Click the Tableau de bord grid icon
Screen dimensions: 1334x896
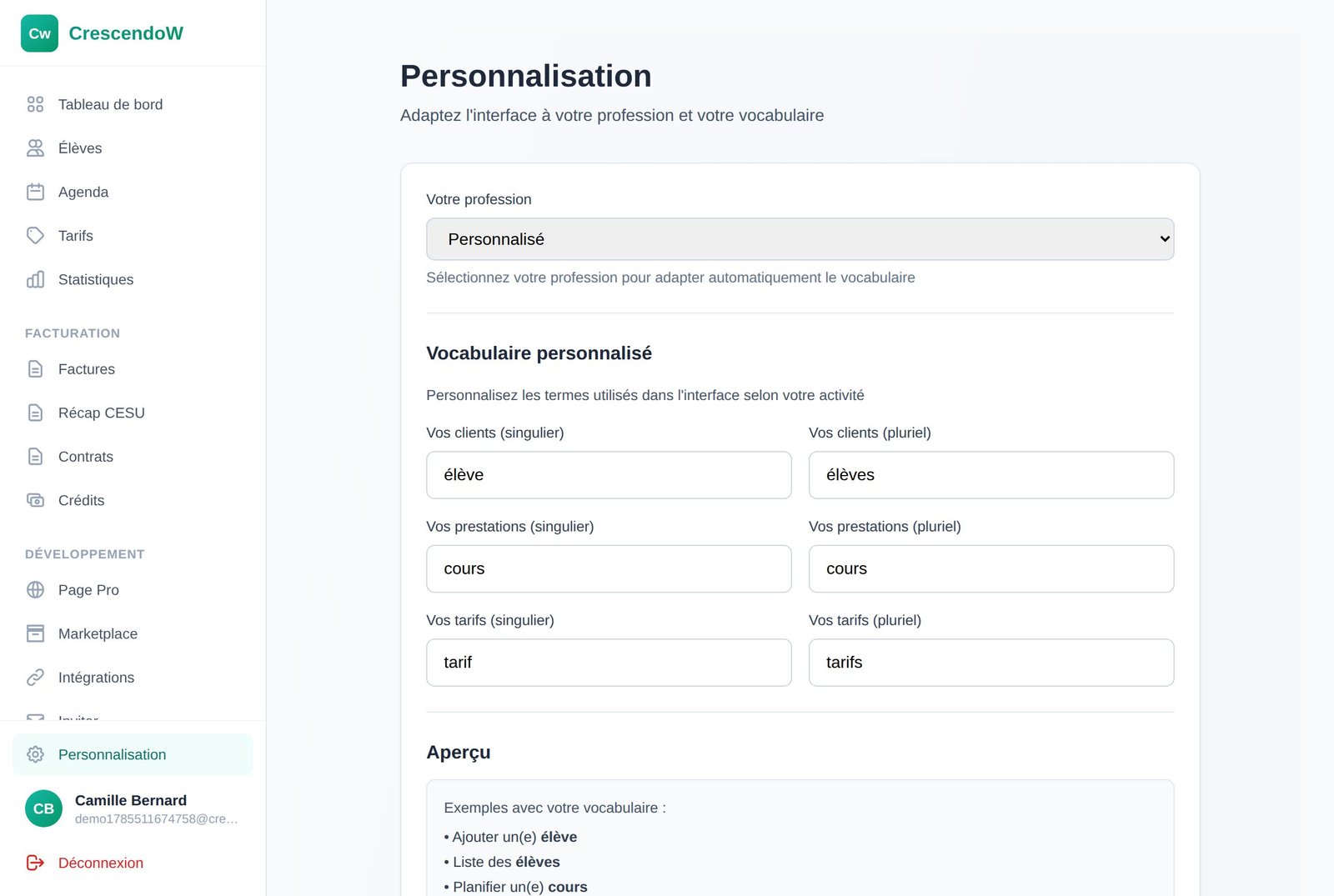[x=35, y=104]
